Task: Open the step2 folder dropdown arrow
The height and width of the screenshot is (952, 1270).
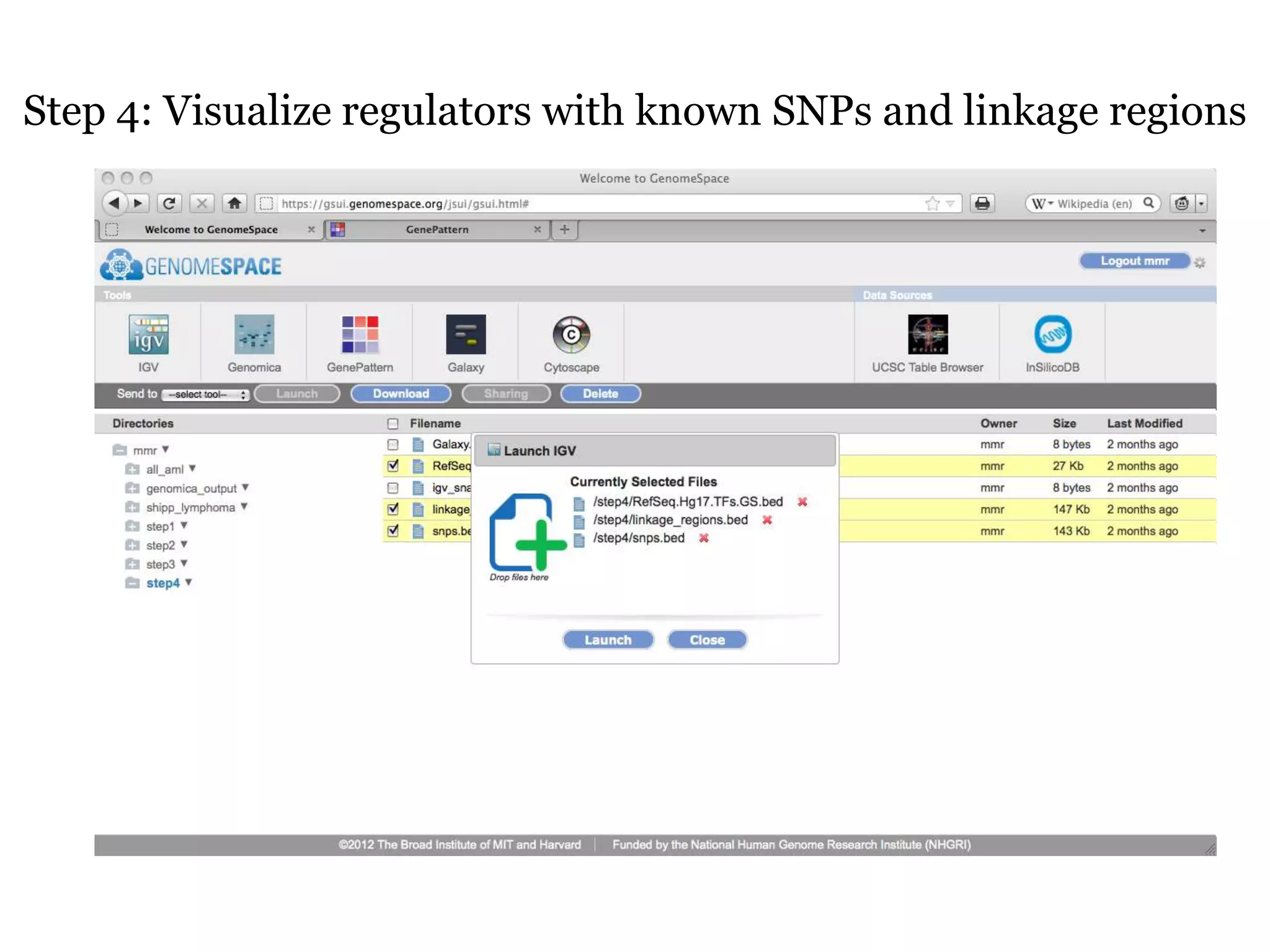Action: pos(184,544)
